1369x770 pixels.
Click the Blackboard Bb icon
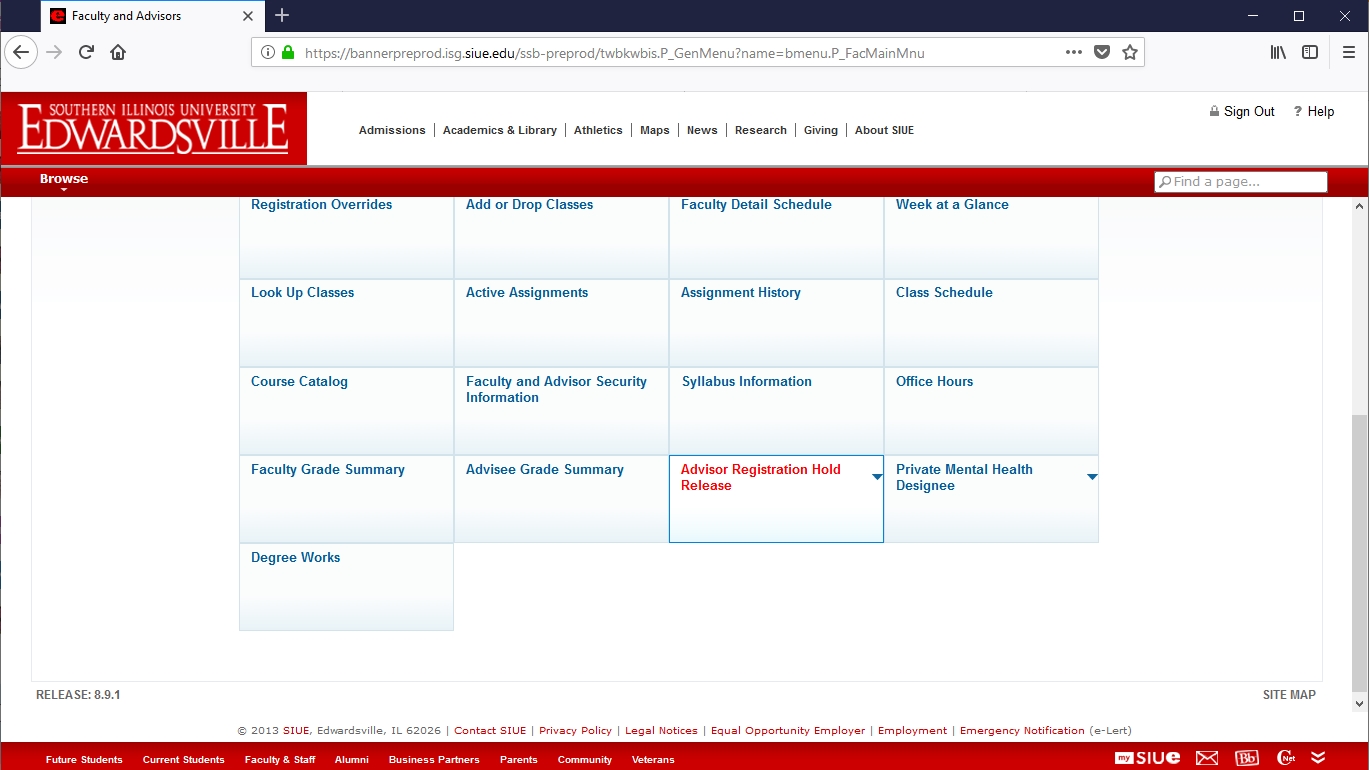point(1247,758)
